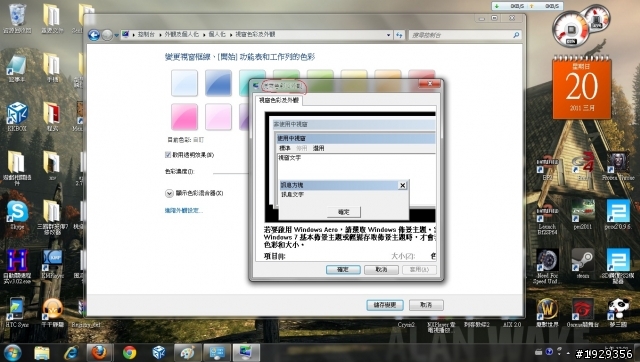
Task: Open the Windows Start orb
Action: [12, 352]
